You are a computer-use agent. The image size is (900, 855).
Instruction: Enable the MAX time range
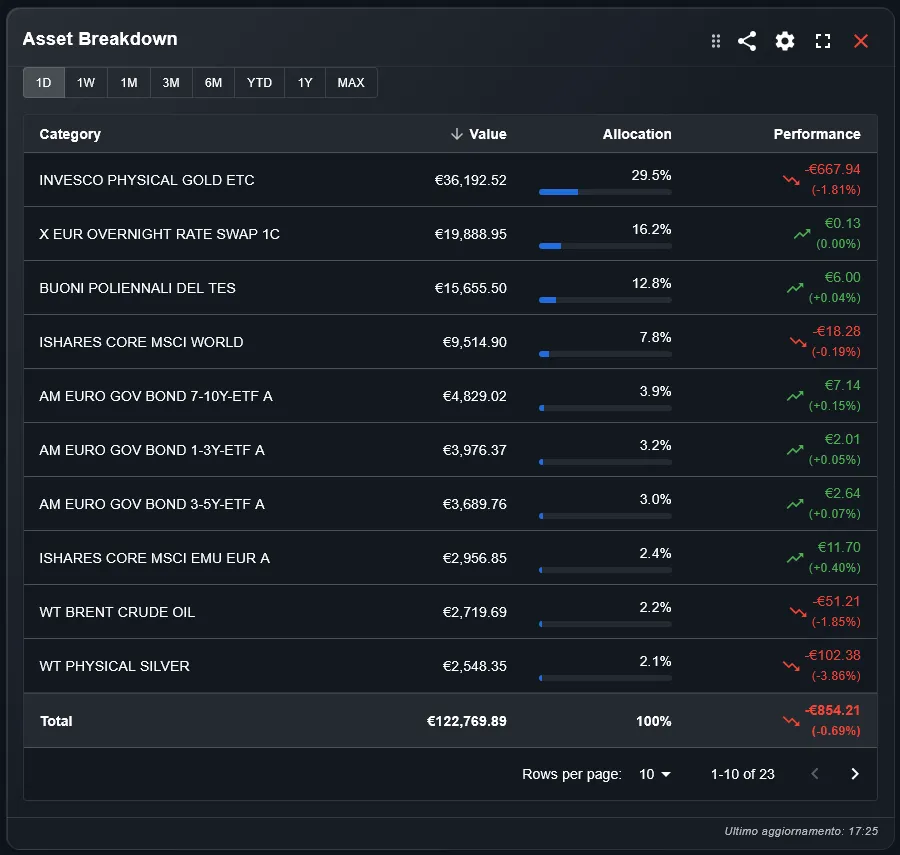tap(350, 82)
